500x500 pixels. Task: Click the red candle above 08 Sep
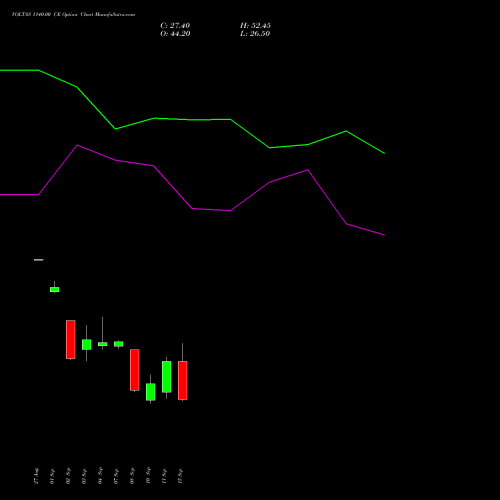[135, 370]
